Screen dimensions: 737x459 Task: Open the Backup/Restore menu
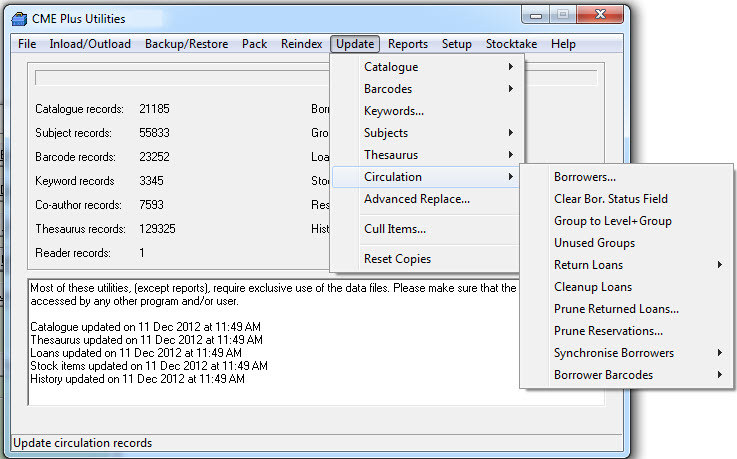[187, 44]
